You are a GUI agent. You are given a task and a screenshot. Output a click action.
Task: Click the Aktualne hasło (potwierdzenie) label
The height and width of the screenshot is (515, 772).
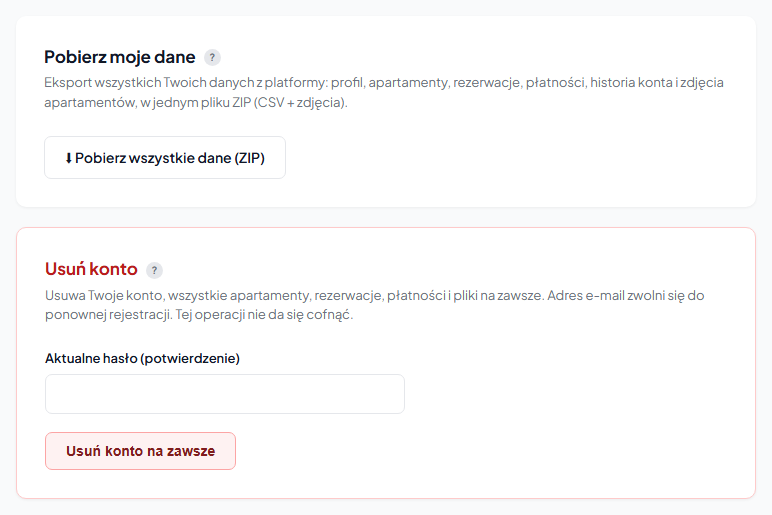tap(142, 358)
